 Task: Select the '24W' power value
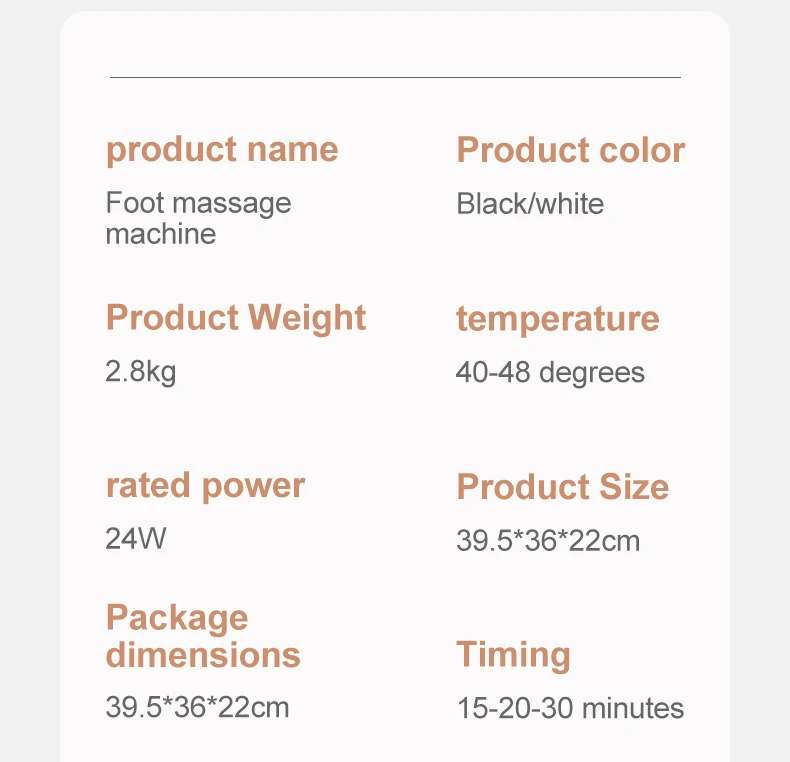[x=136, y=538]
